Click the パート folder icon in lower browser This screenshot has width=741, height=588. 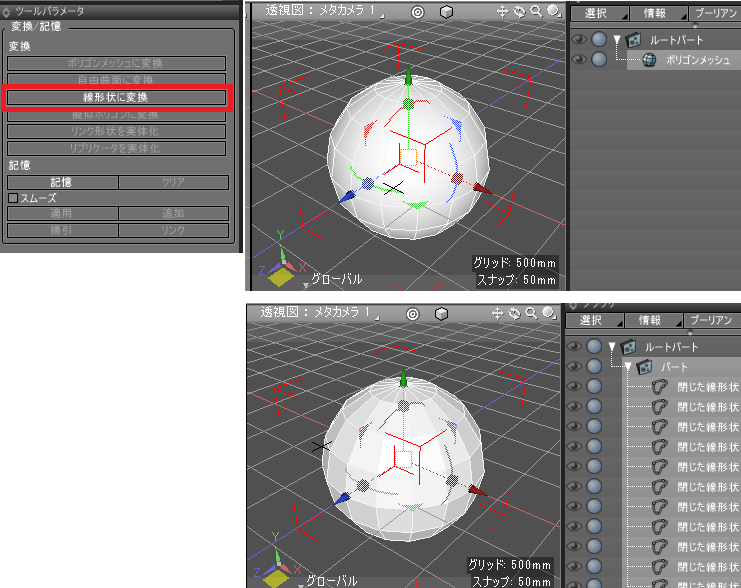[x=645, y=367]
